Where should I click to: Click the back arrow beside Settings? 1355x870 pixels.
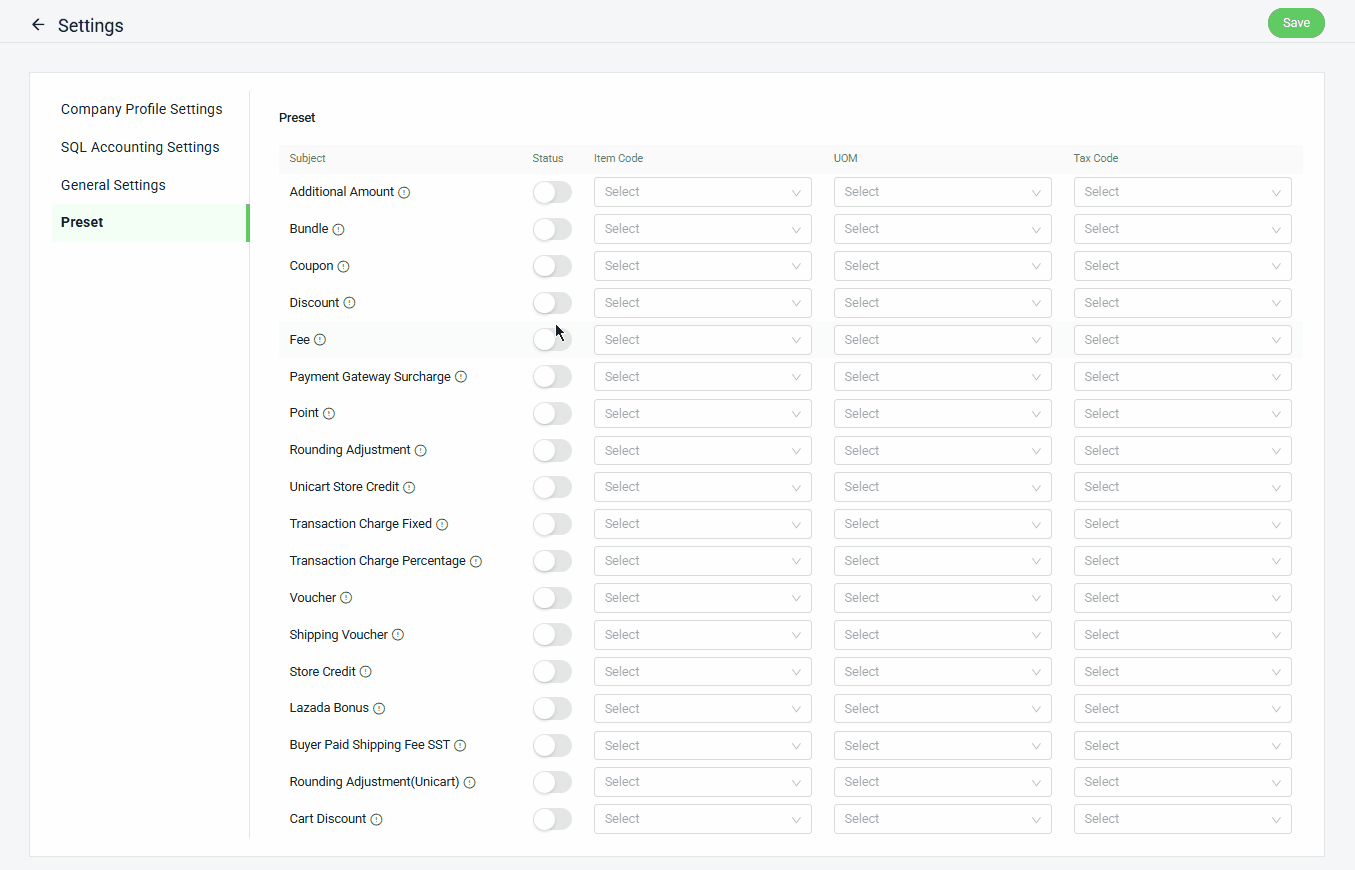tap(38, 25)
